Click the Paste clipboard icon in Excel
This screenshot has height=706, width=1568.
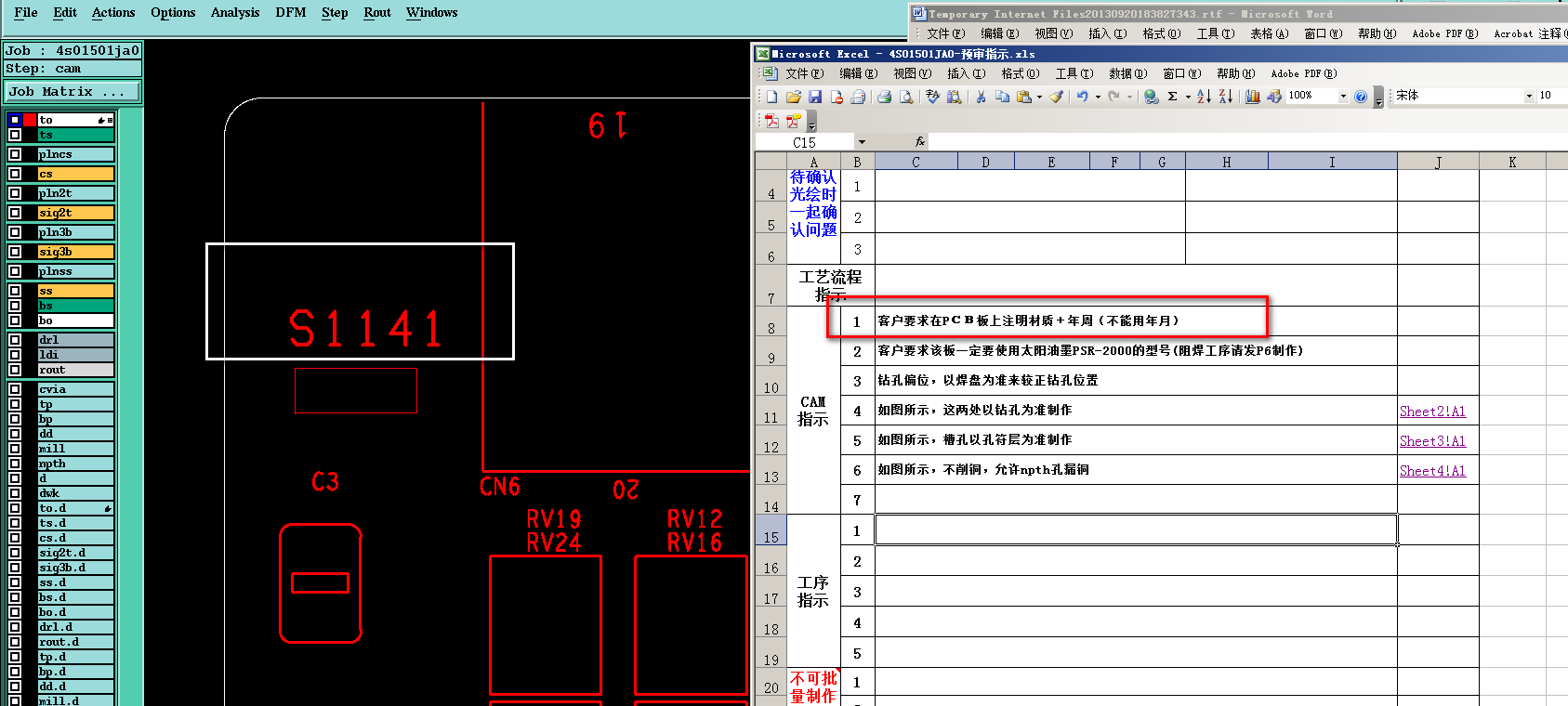pyautogui.click(x=1023, y=97)
